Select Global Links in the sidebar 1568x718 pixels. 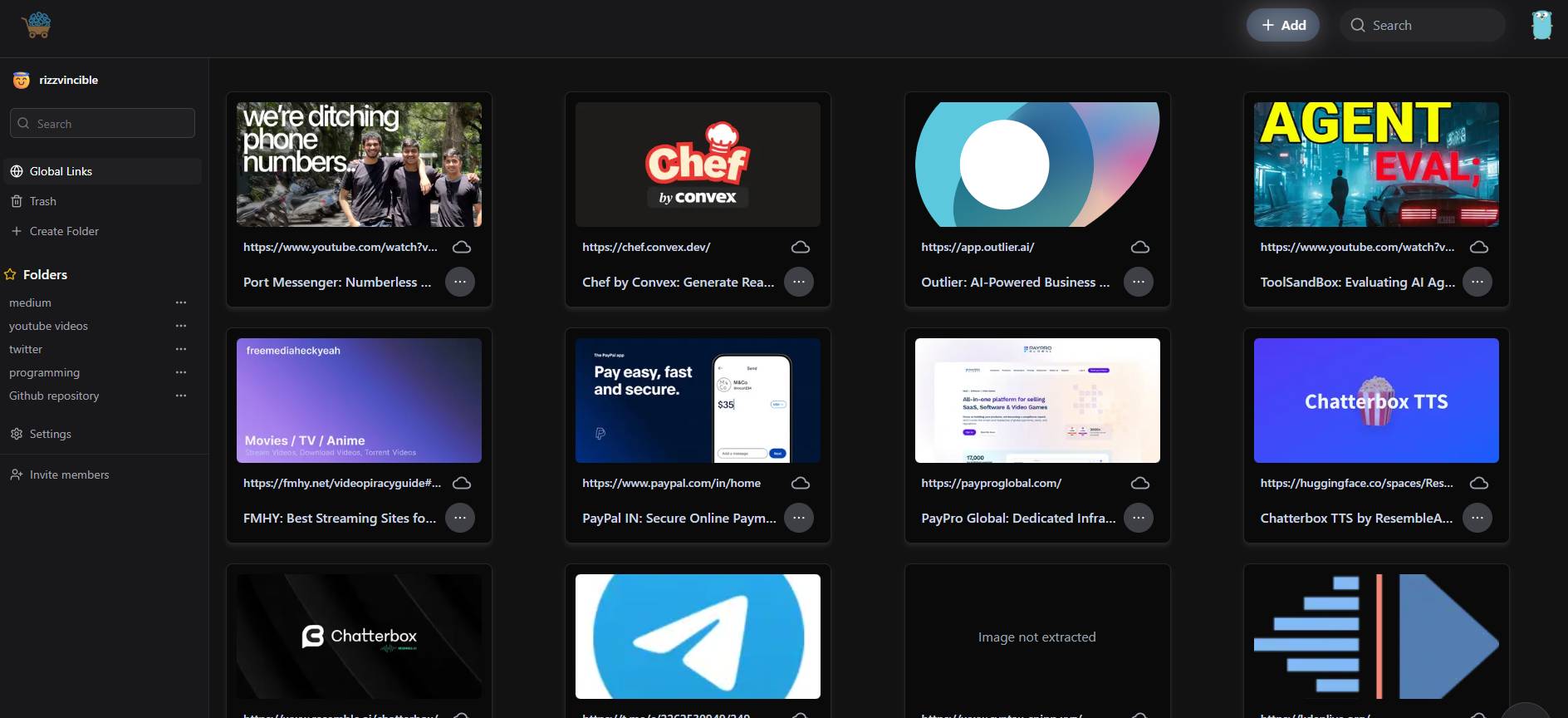103,171
